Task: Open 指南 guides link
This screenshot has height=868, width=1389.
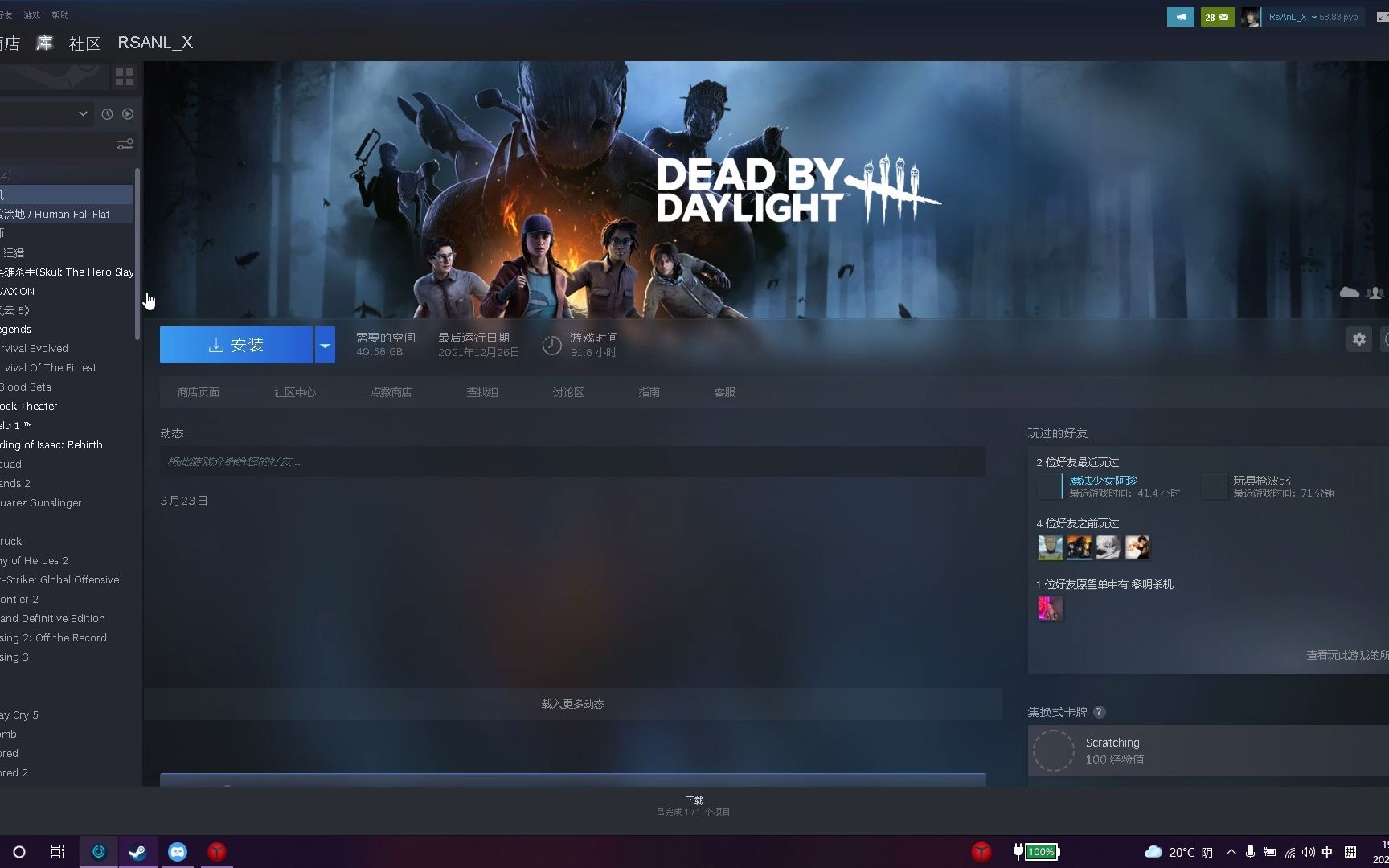Action: point(649,392)
